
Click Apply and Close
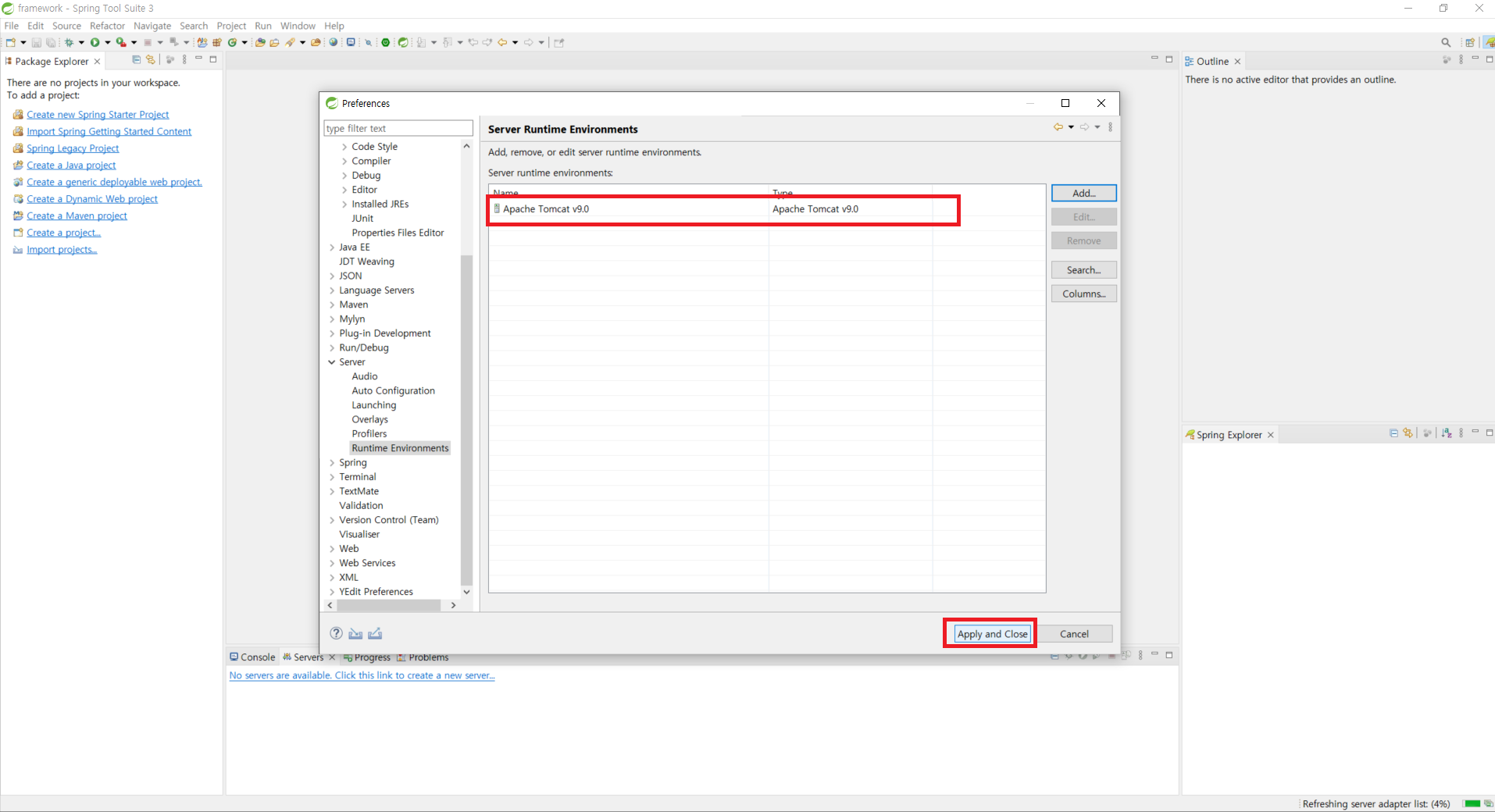coord(992,634)
